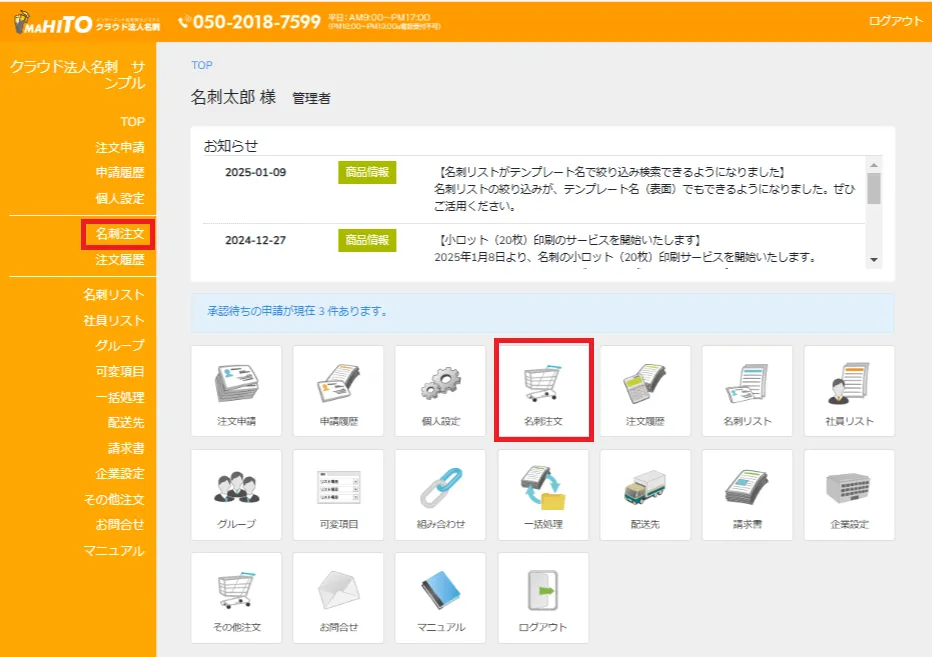932x657 pixels.
Task: Open the 可変項目 variable items icon
Action: 338,493
